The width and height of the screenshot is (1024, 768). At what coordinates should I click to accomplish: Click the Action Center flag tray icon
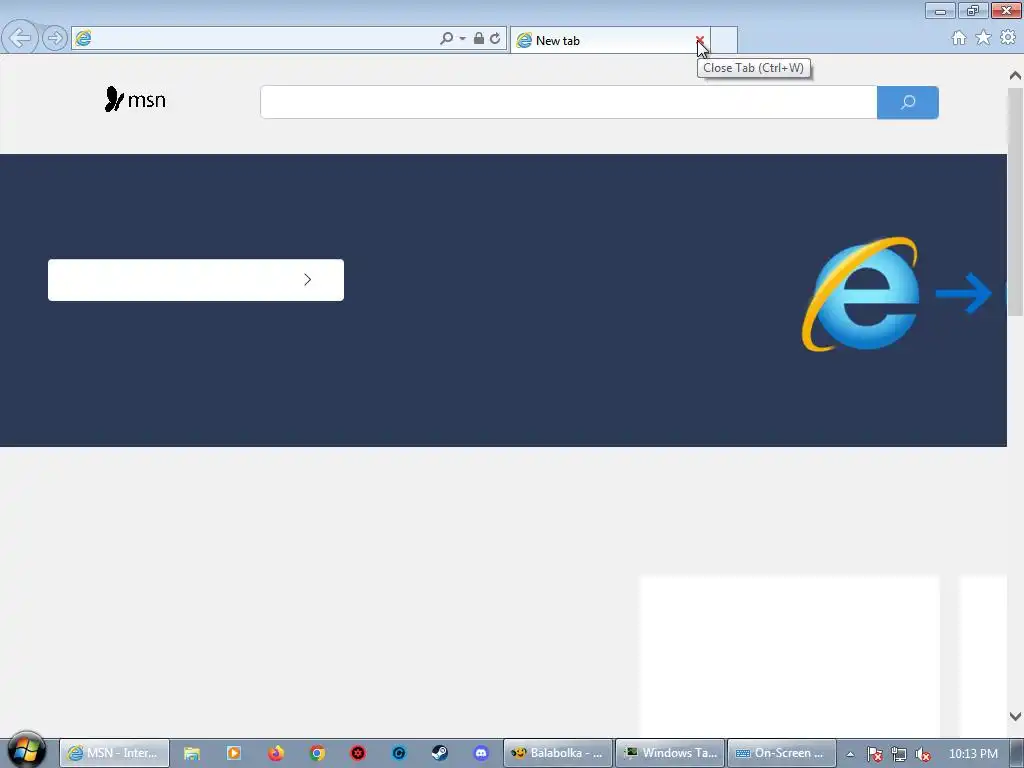[x=875, y=754]
